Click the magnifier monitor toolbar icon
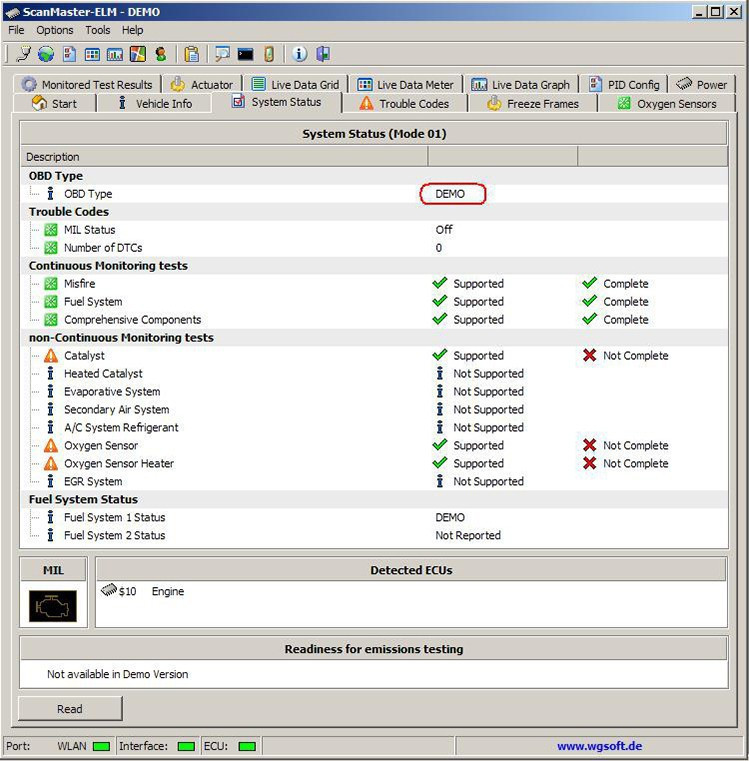The width and height of the screenshot is (749, 761). pyautogui.click(x=222, y=54)
